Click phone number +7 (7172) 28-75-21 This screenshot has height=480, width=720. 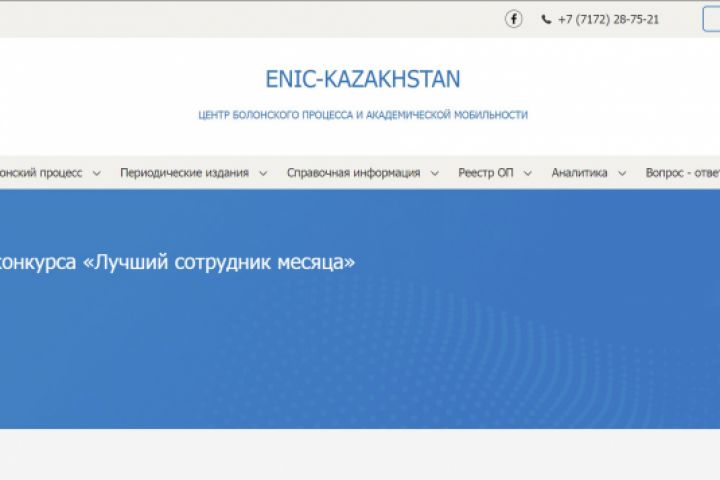coord(608,19)
